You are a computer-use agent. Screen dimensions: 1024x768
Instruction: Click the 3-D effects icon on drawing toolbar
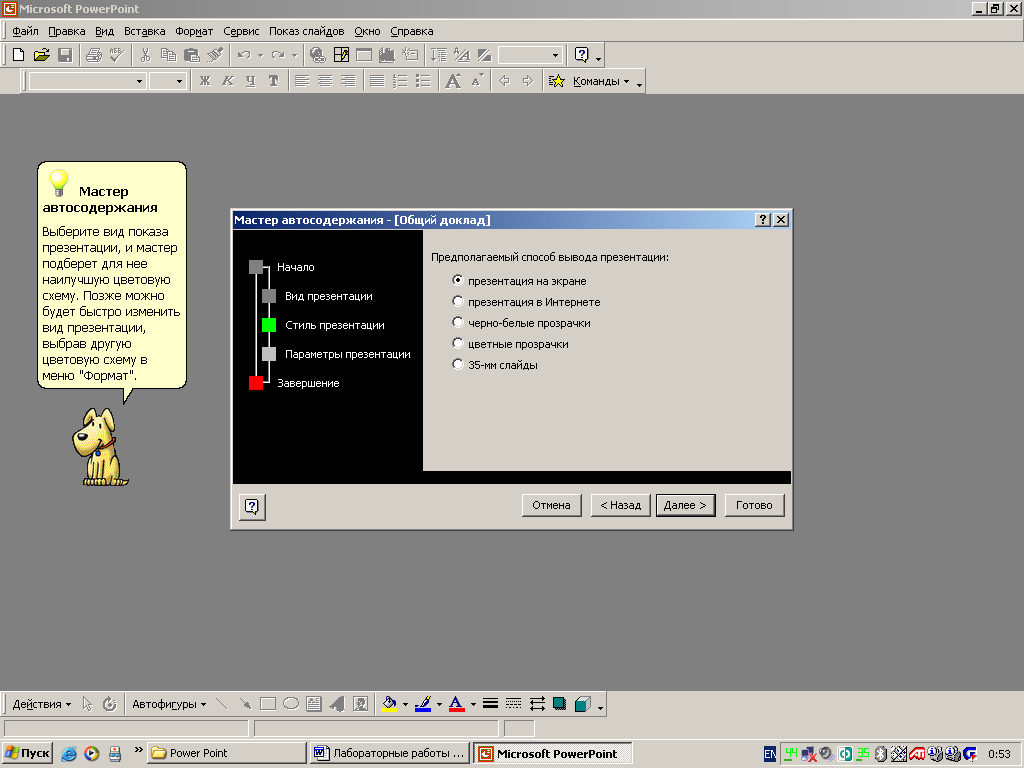coord(583,704)
